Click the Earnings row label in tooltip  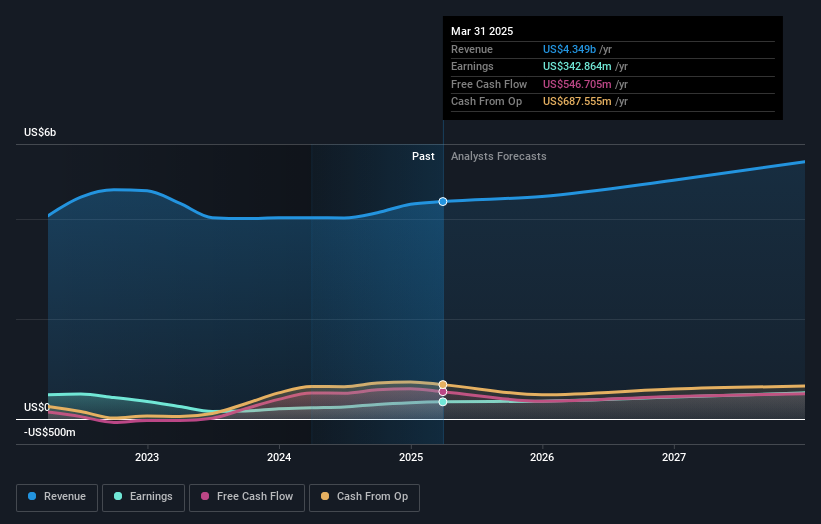click(x=472, y=66)
